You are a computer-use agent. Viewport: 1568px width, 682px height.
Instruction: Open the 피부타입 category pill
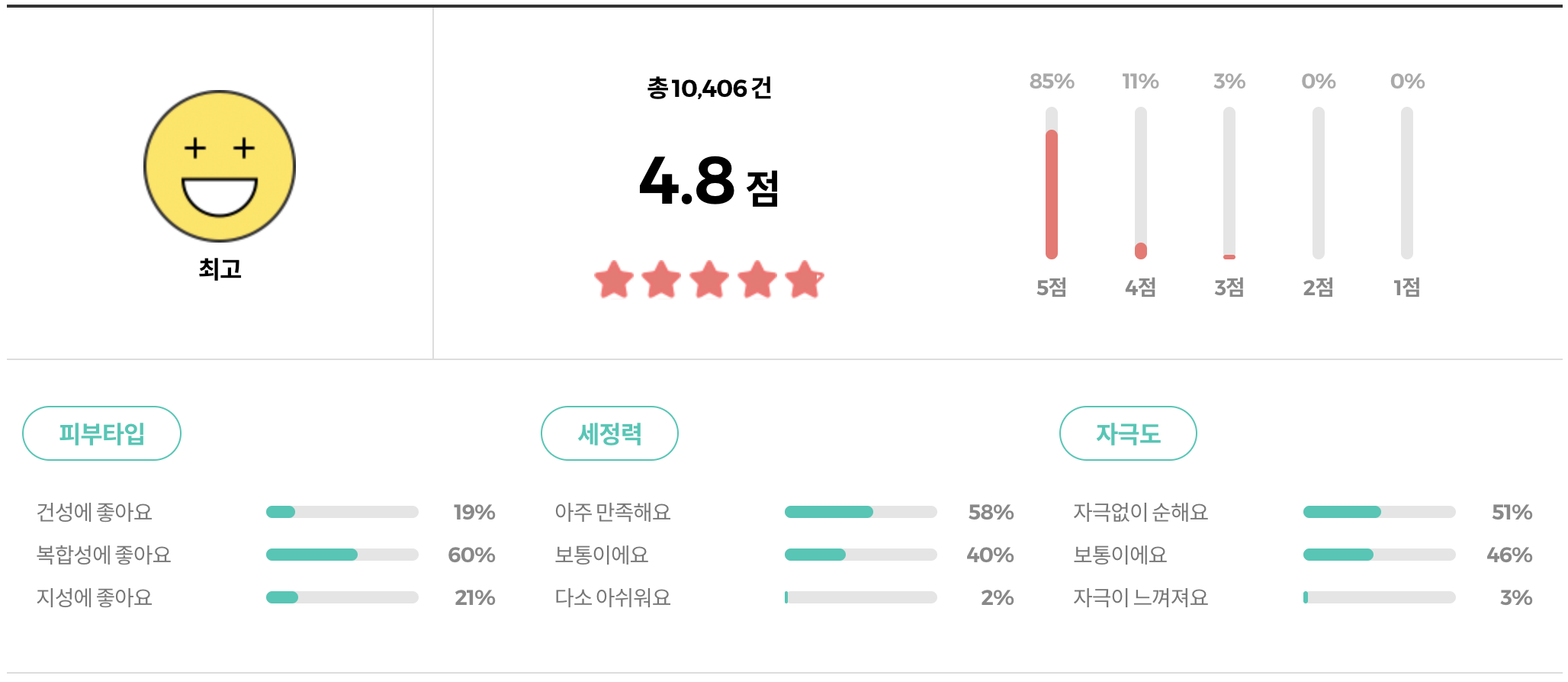[102, 433]
